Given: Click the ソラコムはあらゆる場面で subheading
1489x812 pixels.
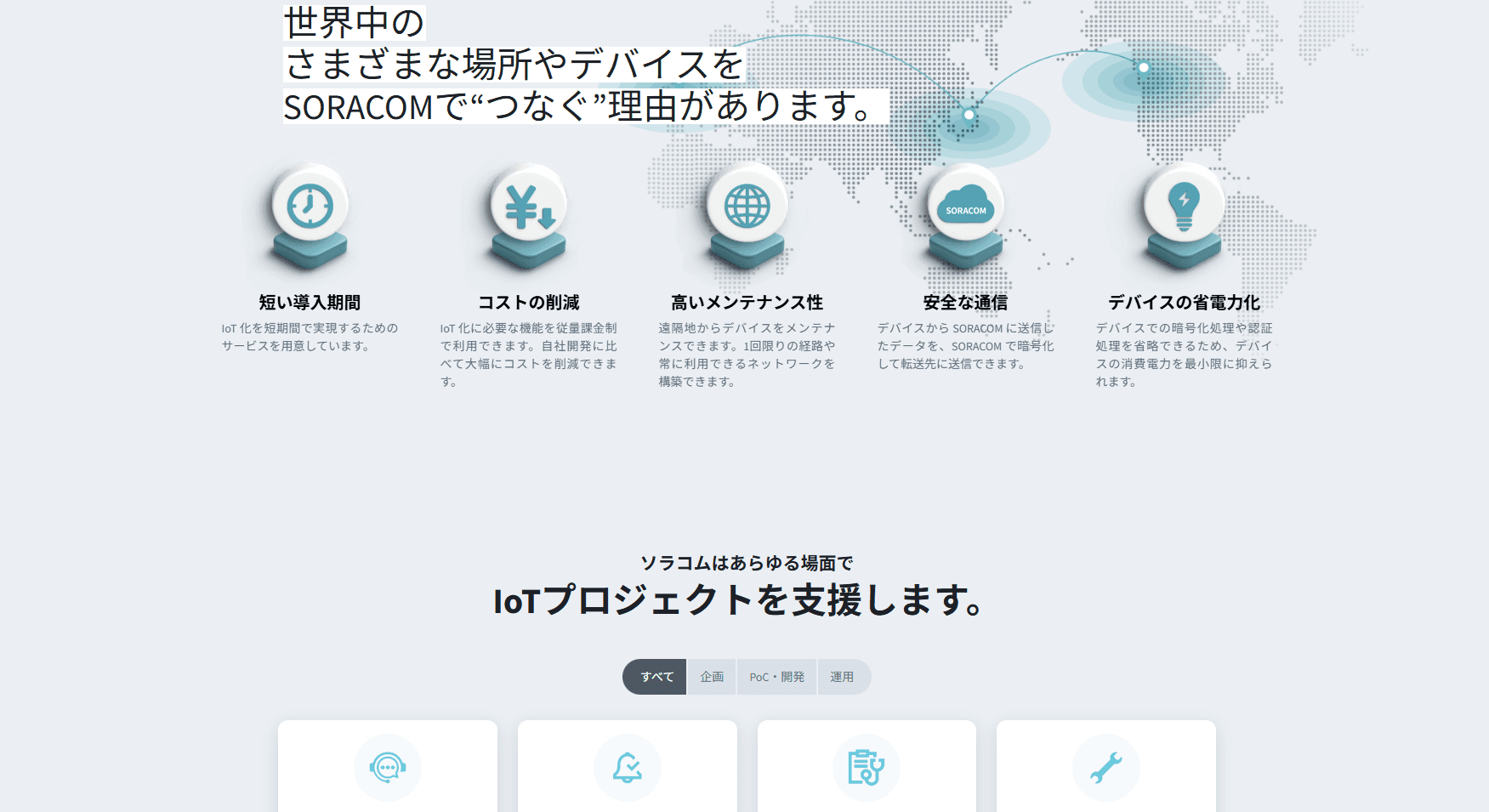Looking at the screenshot, I should pyautogui.click(x=747, y=563).
